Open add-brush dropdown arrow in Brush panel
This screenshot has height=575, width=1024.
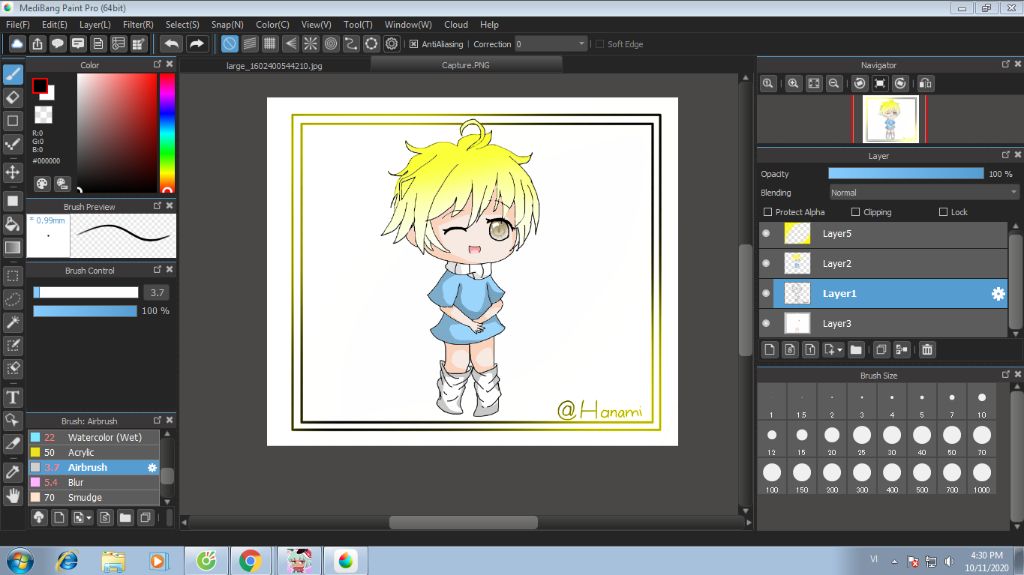pyautogui.click(x=89, y=518)
